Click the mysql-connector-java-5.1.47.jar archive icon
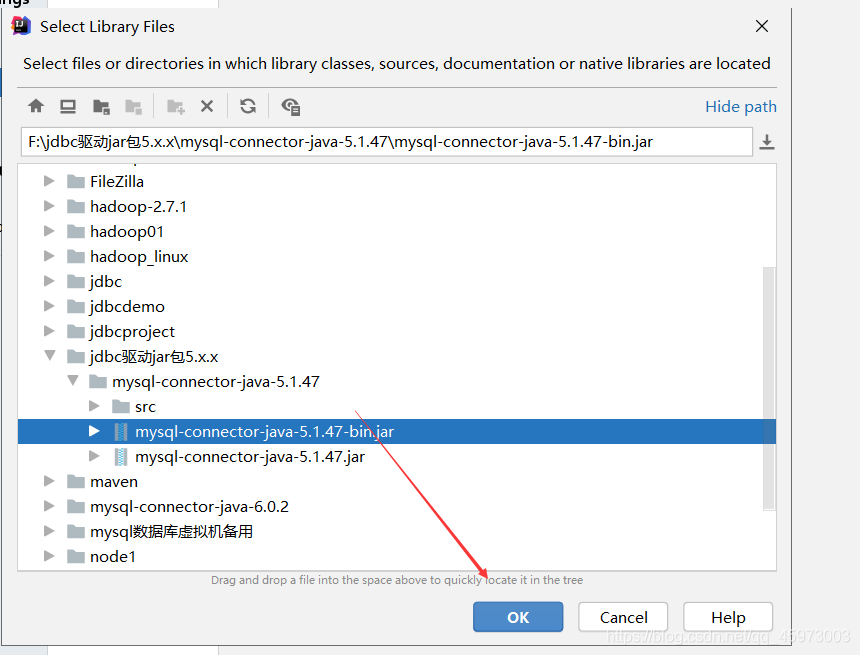Screen dimensions: 860x655 click(121, 456)
